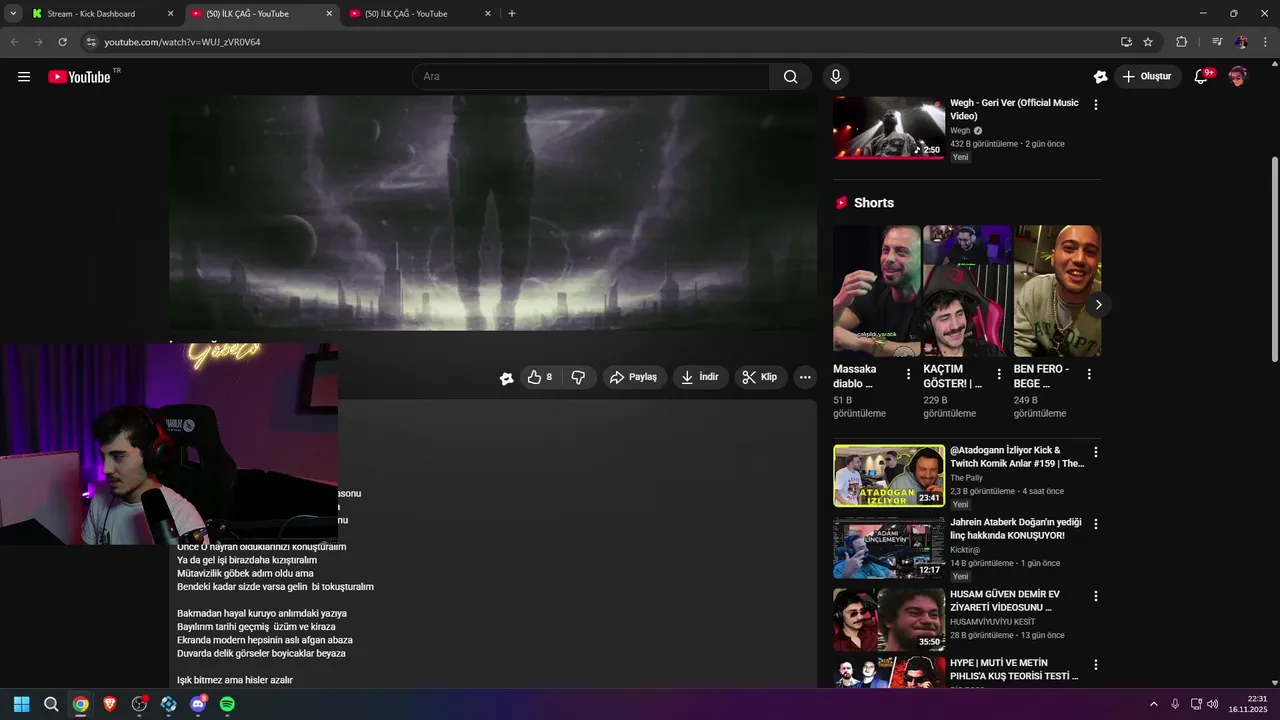This screenshot has height=720, width=1280.
Task: Close the last İLK ÇAĞ YouTube tab
Action: (x=488, y=14)
